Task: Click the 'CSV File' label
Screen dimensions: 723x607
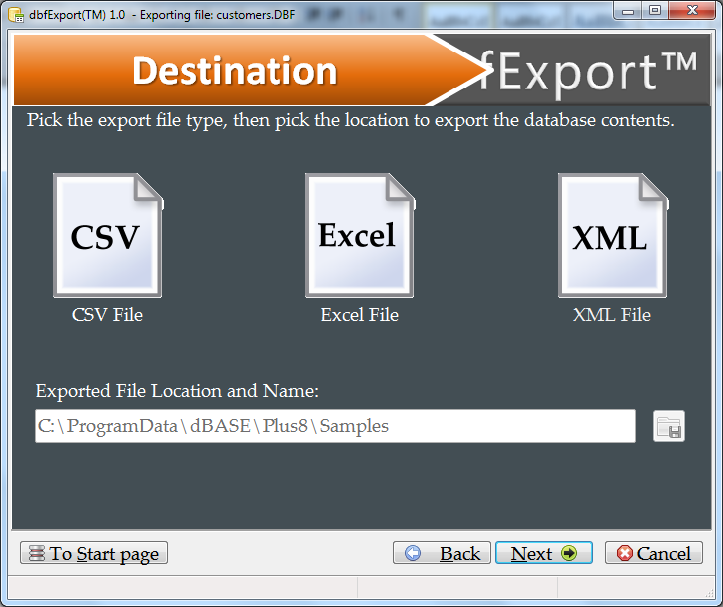Action: pos(107,315)
